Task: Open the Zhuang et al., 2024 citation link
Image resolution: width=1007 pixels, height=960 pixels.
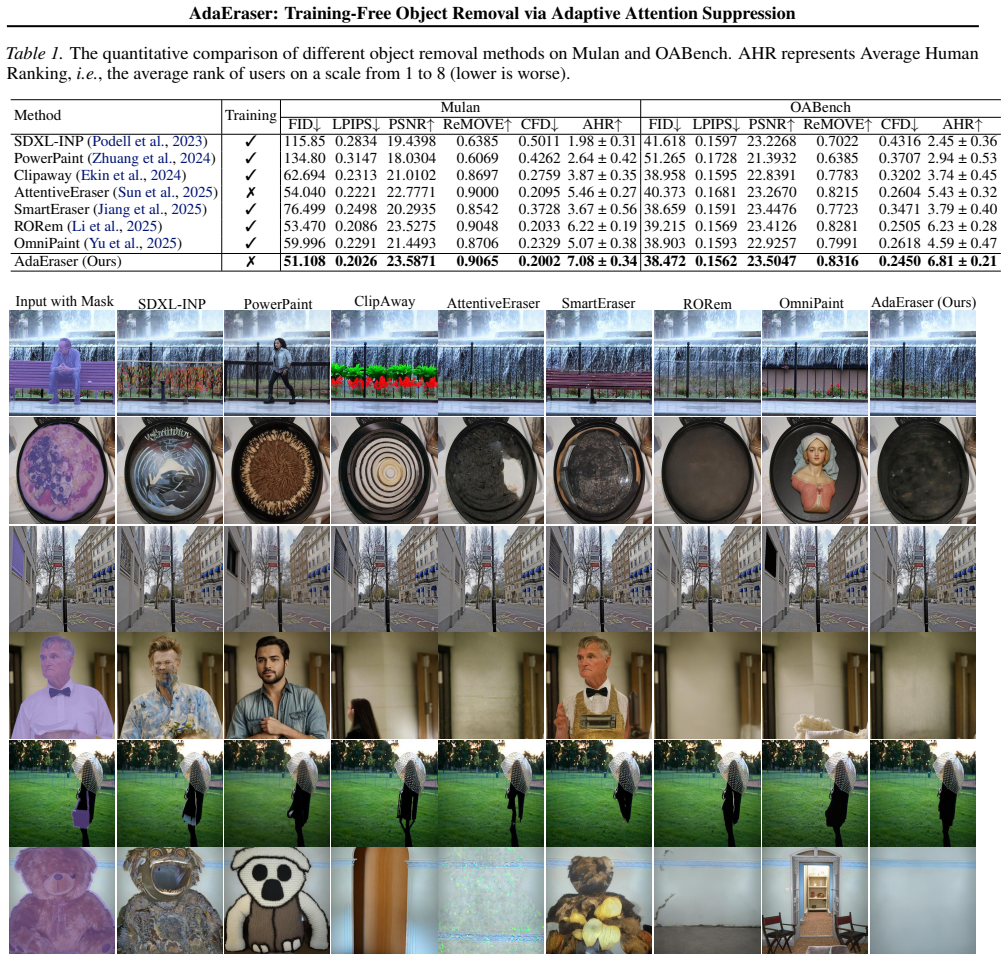Action: click(153, 158)
